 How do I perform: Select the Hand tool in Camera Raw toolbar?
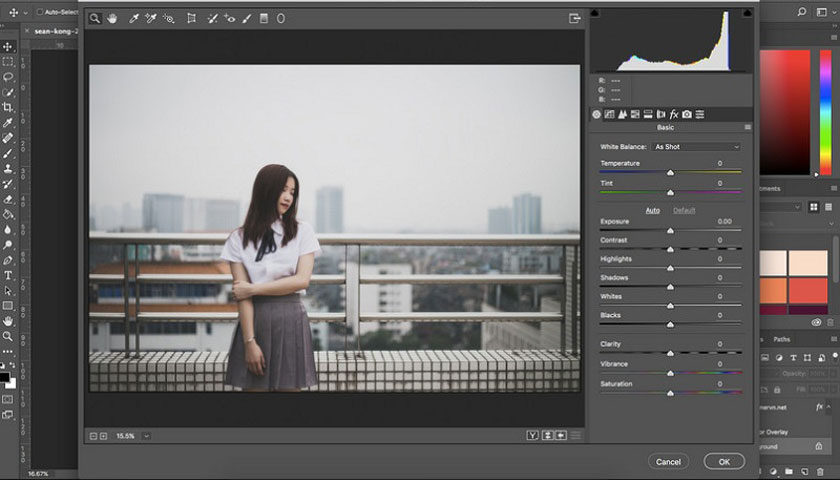pos(111,18)
